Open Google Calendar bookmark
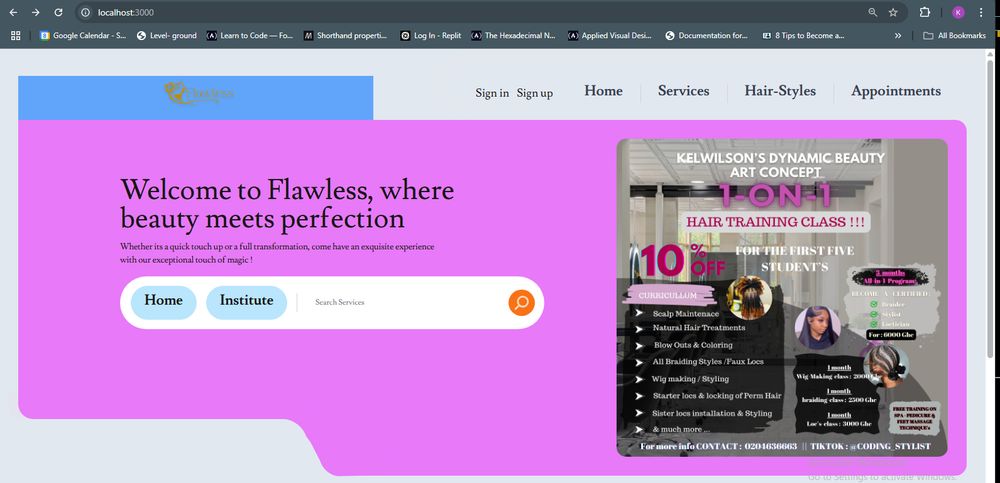This screenshot has width=1000, height=483. click(83, 36)
